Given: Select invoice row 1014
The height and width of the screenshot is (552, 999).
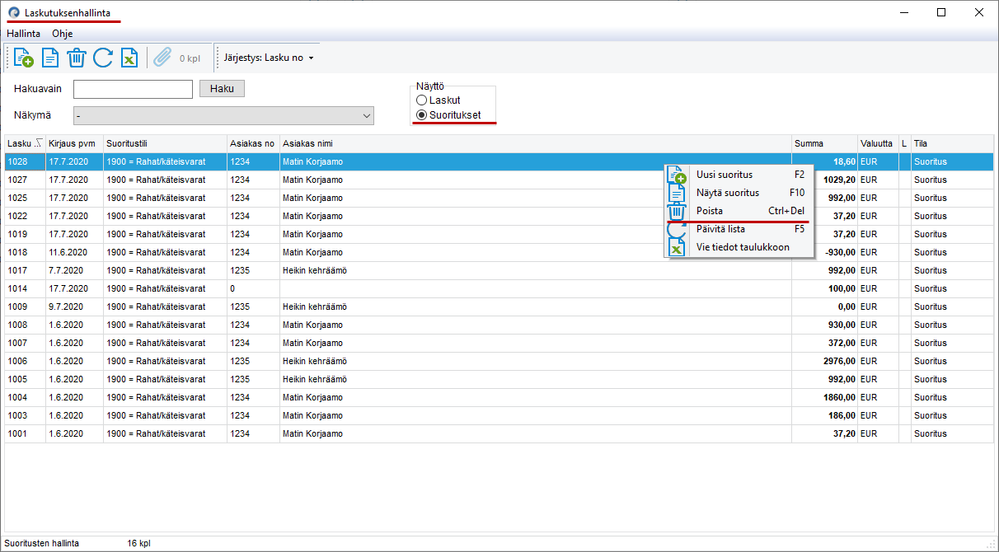Looking at the screenshot, I should coord(499,289).
